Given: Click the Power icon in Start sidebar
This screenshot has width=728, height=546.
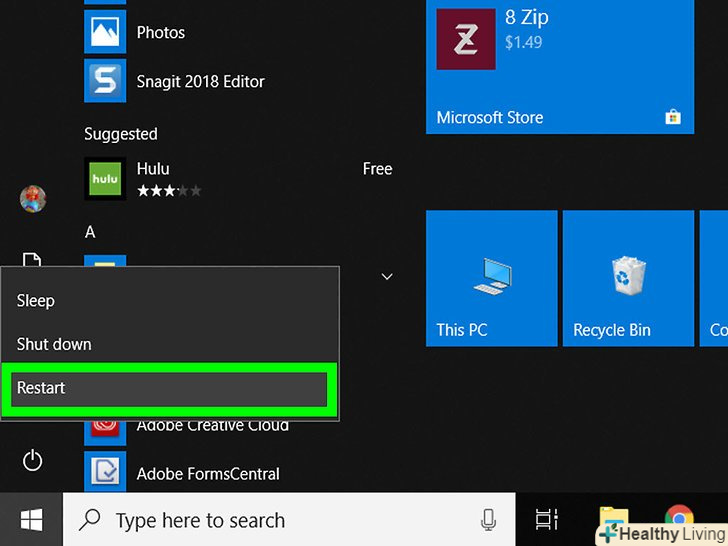Looking at the screenshot, I should tap(32, 461).
